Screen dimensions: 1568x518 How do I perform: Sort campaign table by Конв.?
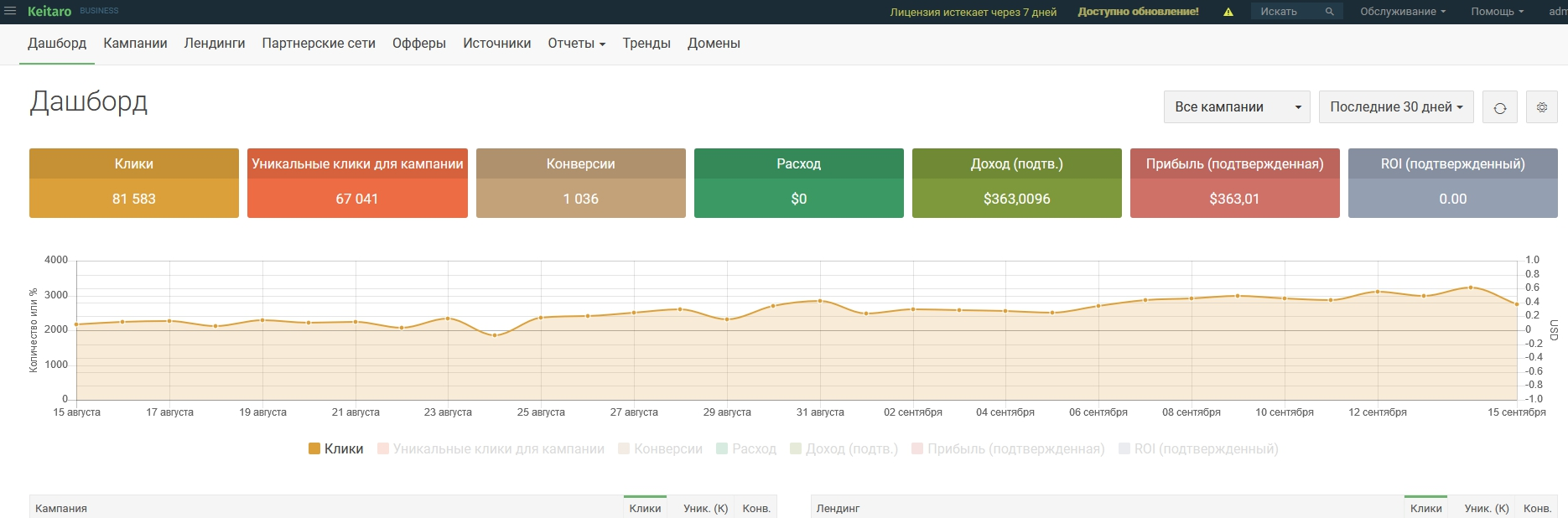click(x=756, y=508)
